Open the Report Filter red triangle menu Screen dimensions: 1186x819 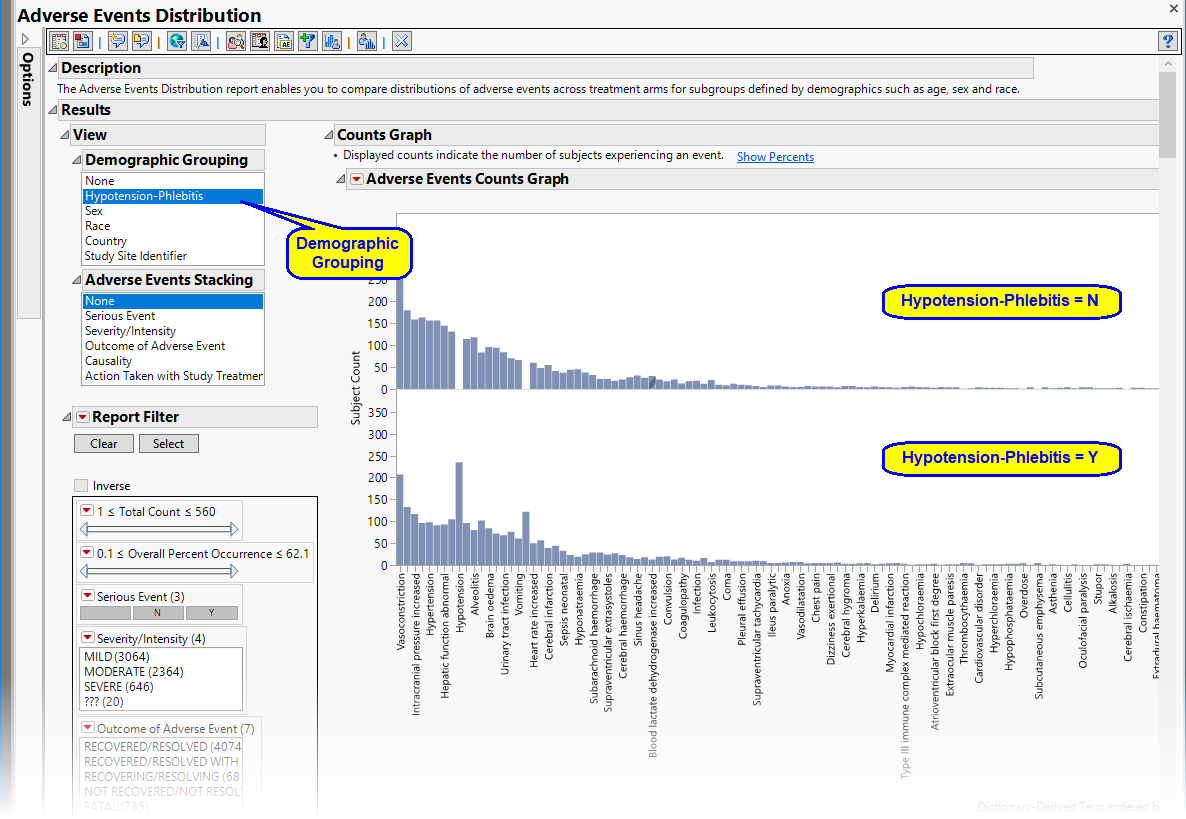[82, 417]
